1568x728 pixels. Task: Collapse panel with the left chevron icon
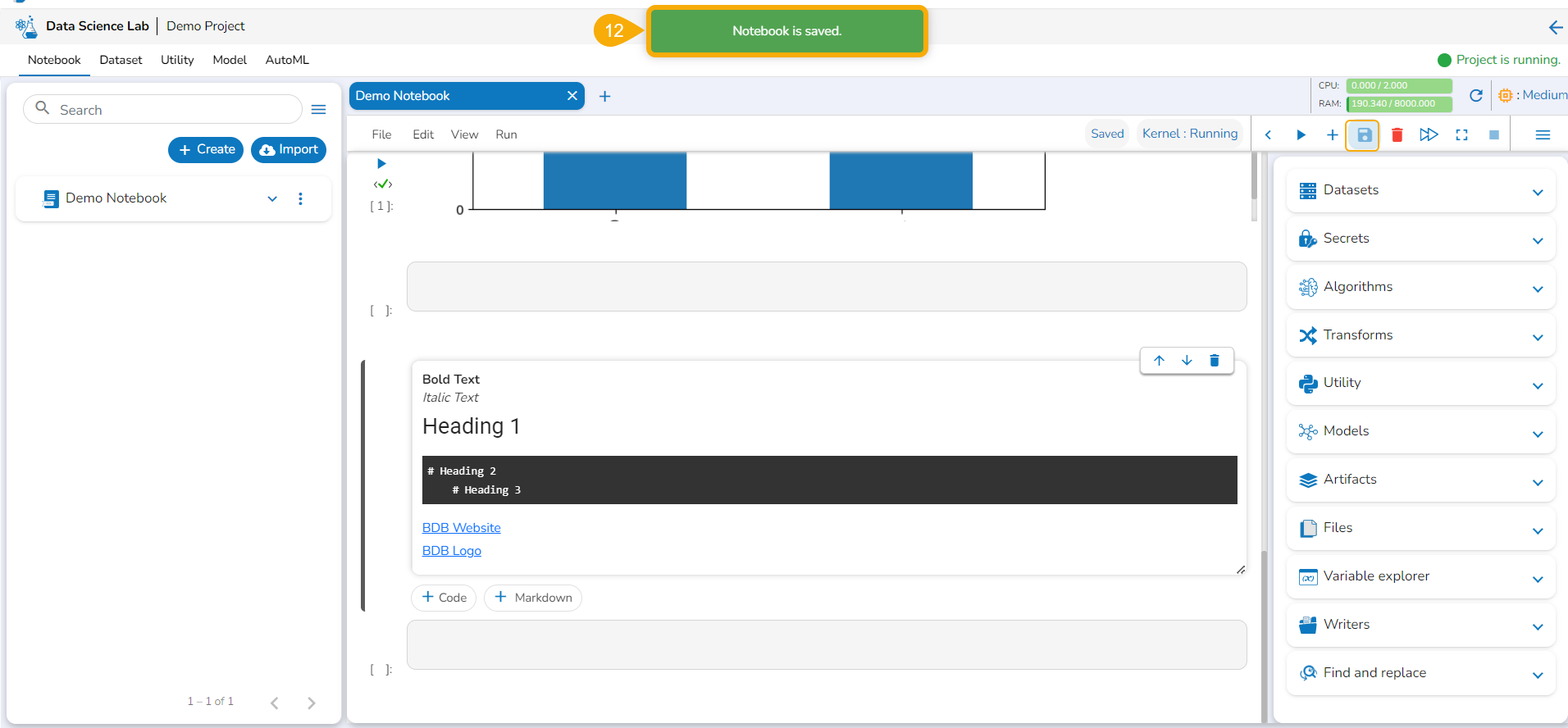pos(1268,134)
